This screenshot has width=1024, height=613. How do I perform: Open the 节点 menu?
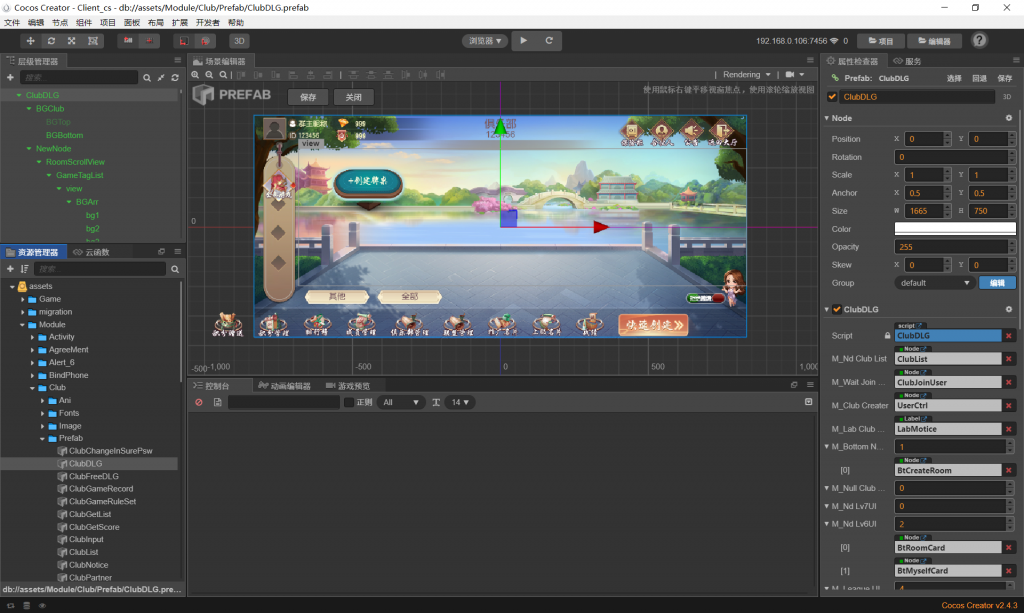pyautogui.click(x=60, y=22)
